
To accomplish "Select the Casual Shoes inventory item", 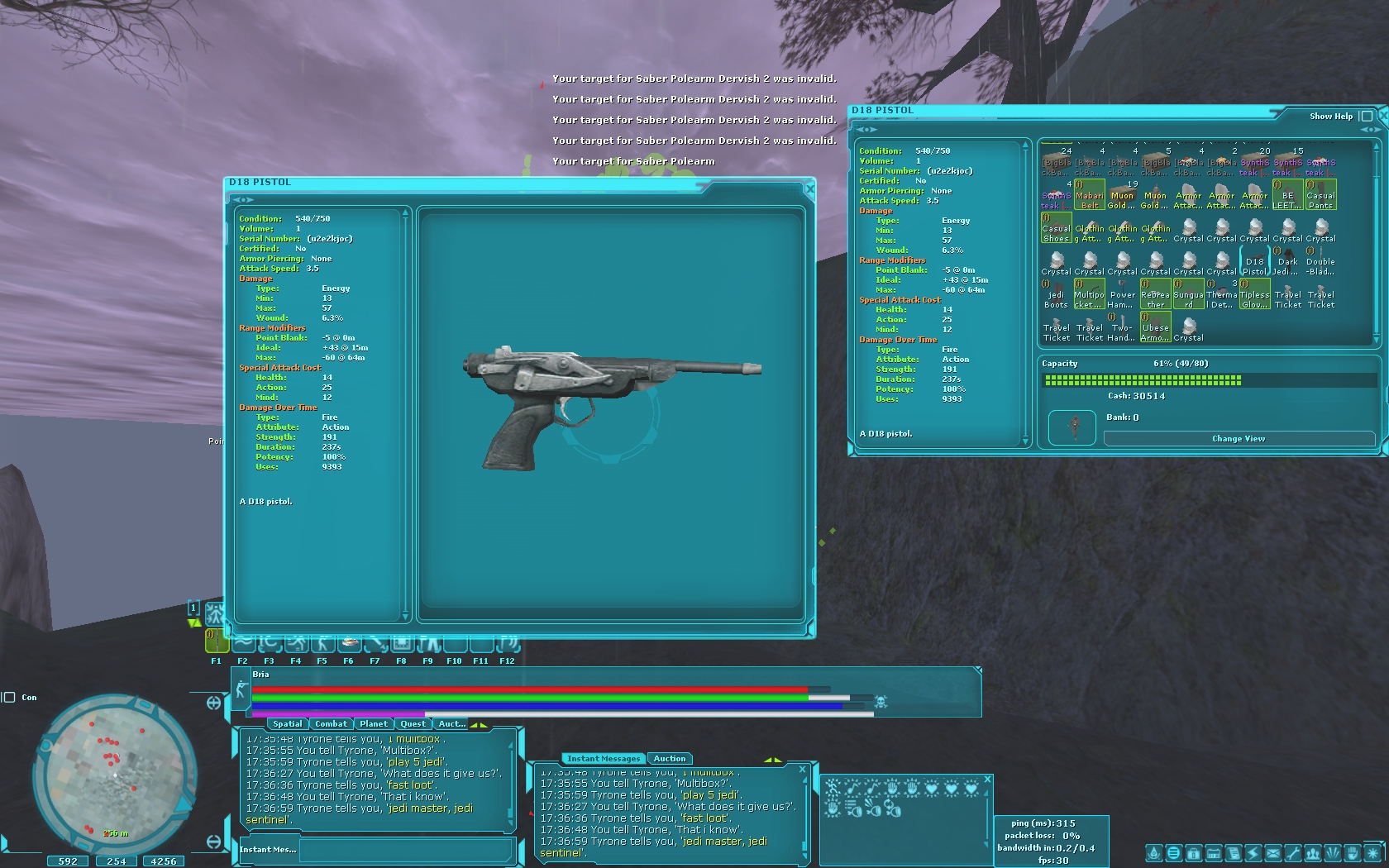I will pyautogui.click(x=1056, y=228).
